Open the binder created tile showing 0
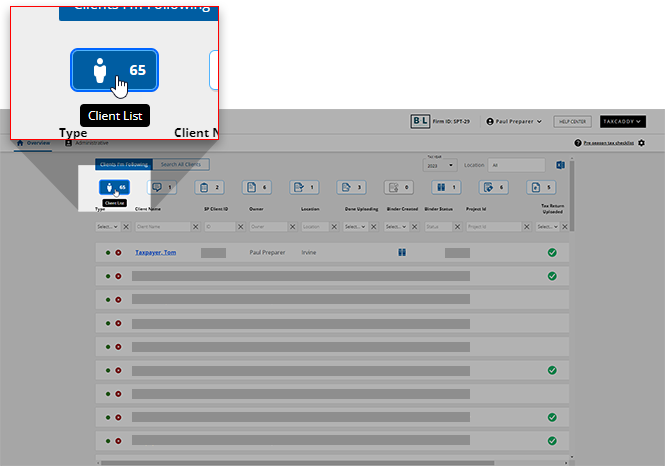 (399, 187)
